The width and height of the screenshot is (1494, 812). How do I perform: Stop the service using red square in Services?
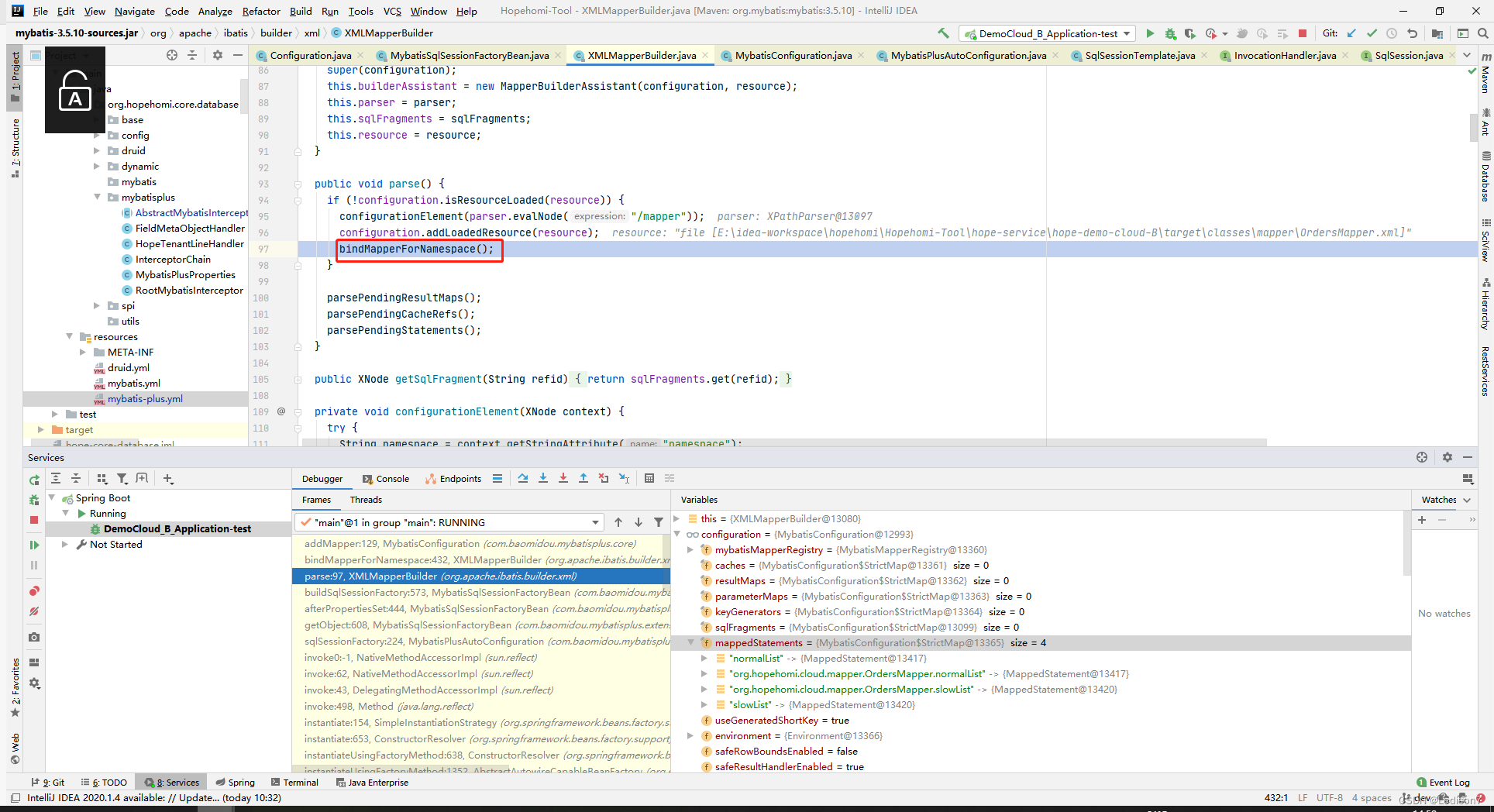(x=34, y=520)
